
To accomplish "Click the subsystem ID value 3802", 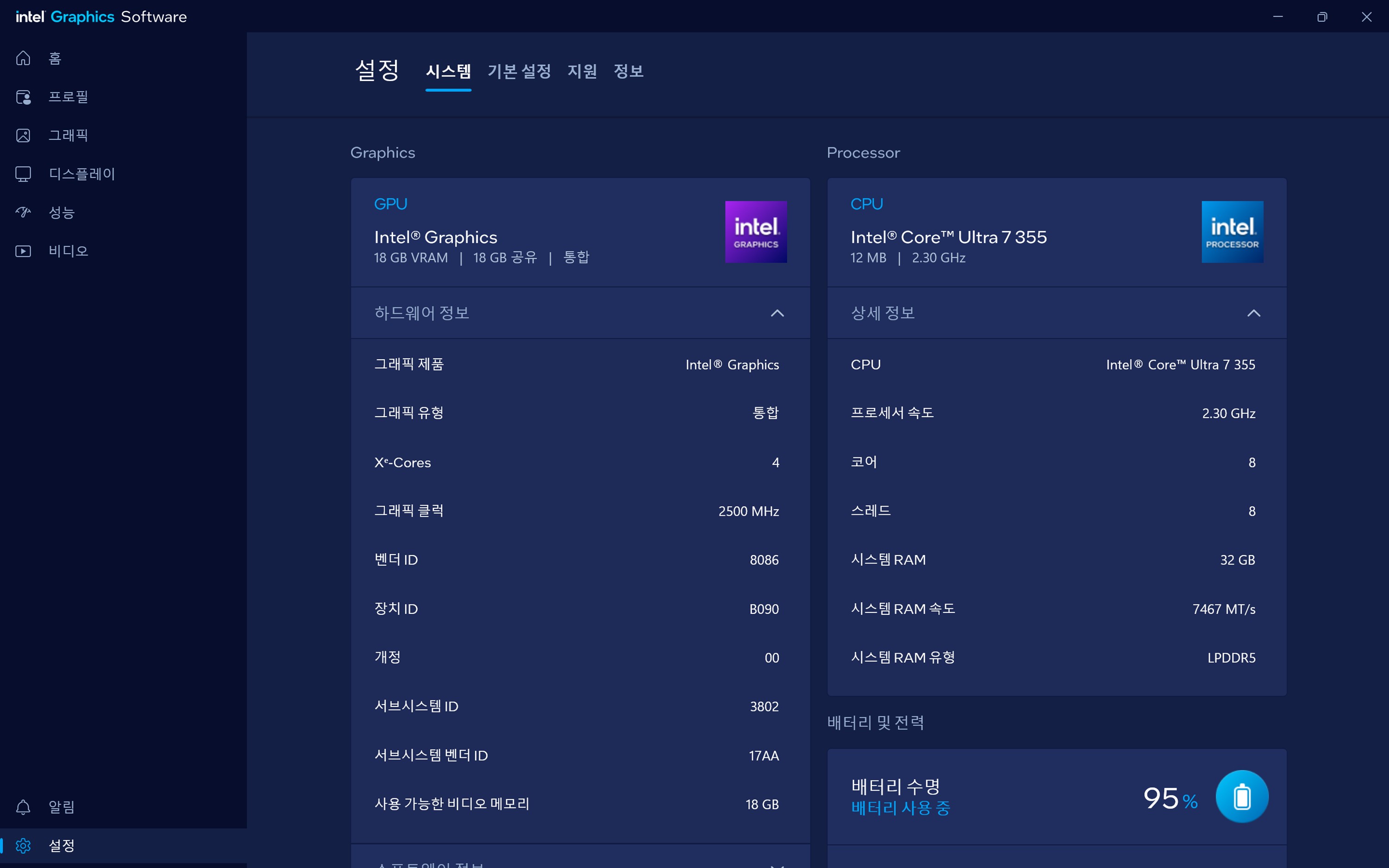I will 764,707.
